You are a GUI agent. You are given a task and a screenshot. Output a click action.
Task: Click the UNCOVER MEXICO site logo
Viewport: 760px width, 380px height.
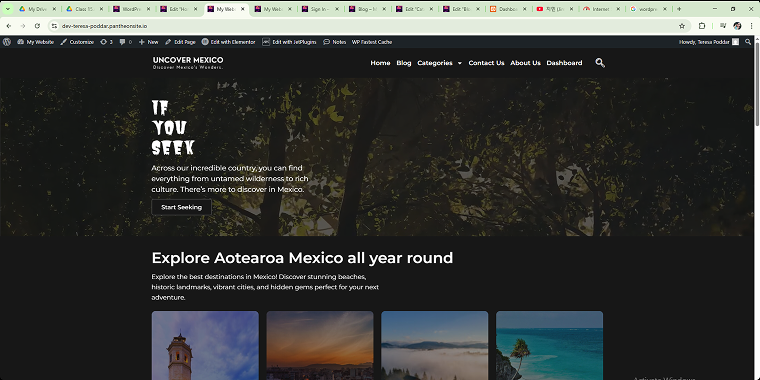point(188,63)
